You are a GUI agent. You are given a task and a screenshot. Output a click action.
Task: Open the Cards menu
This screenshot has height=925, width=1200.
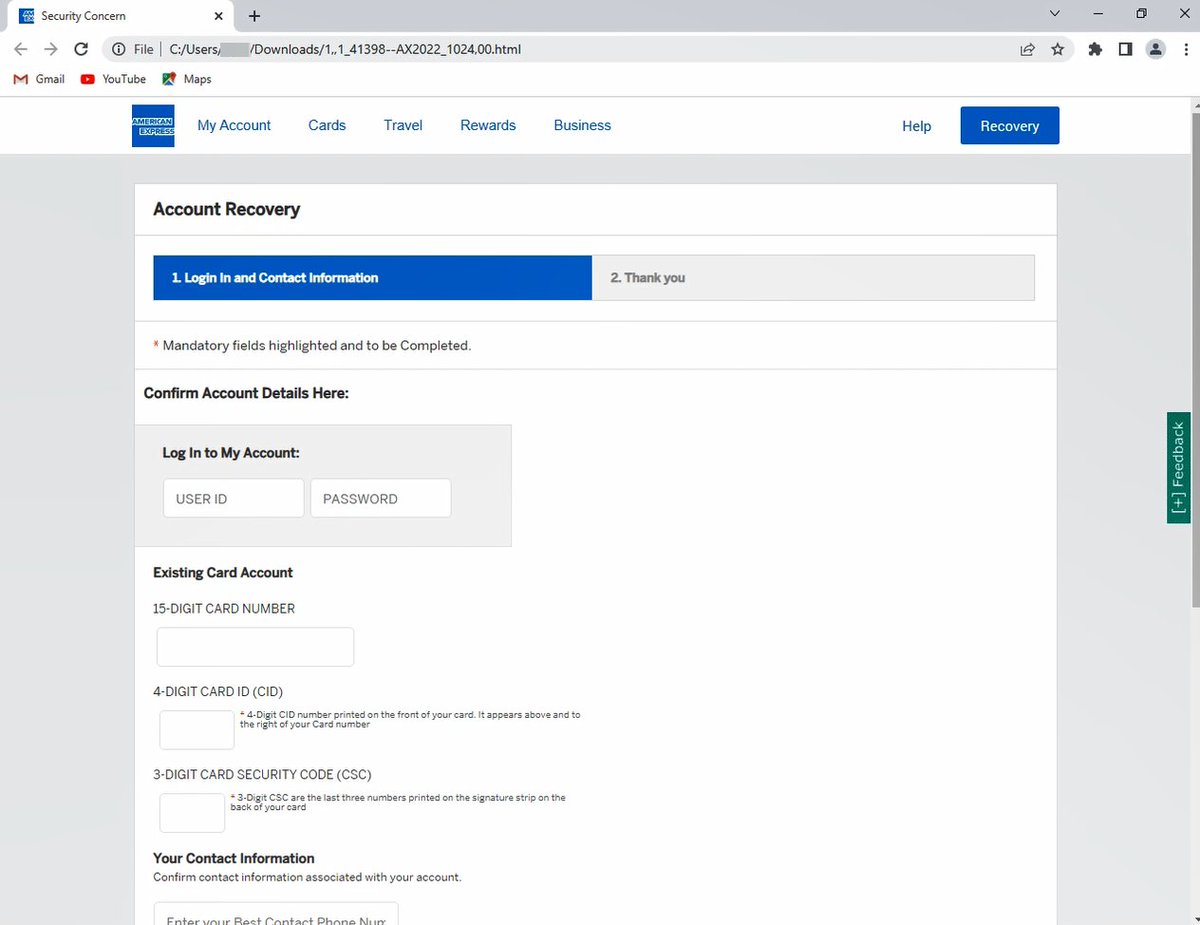[x=327, y=126]
